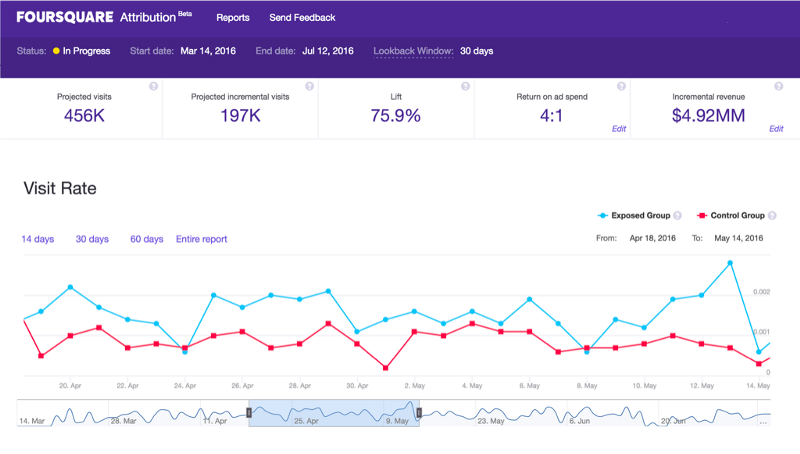
Task: Click the navigator area at 23. May
Action: click(x=491, y=421)
